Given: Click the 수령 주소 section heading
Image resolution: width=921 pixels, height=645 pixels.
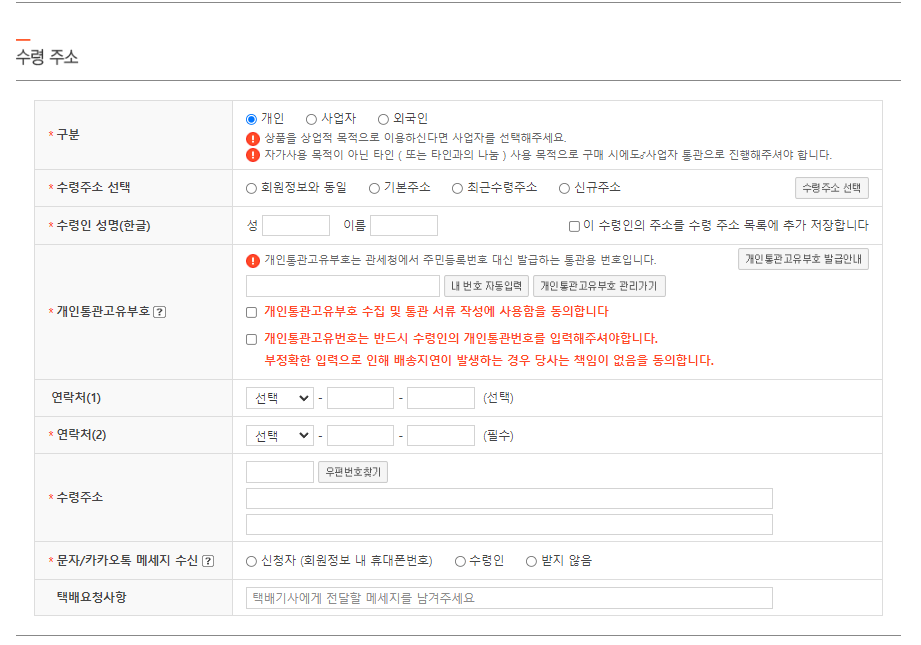Looking at the screenshot, I should (x=47, y=57).
